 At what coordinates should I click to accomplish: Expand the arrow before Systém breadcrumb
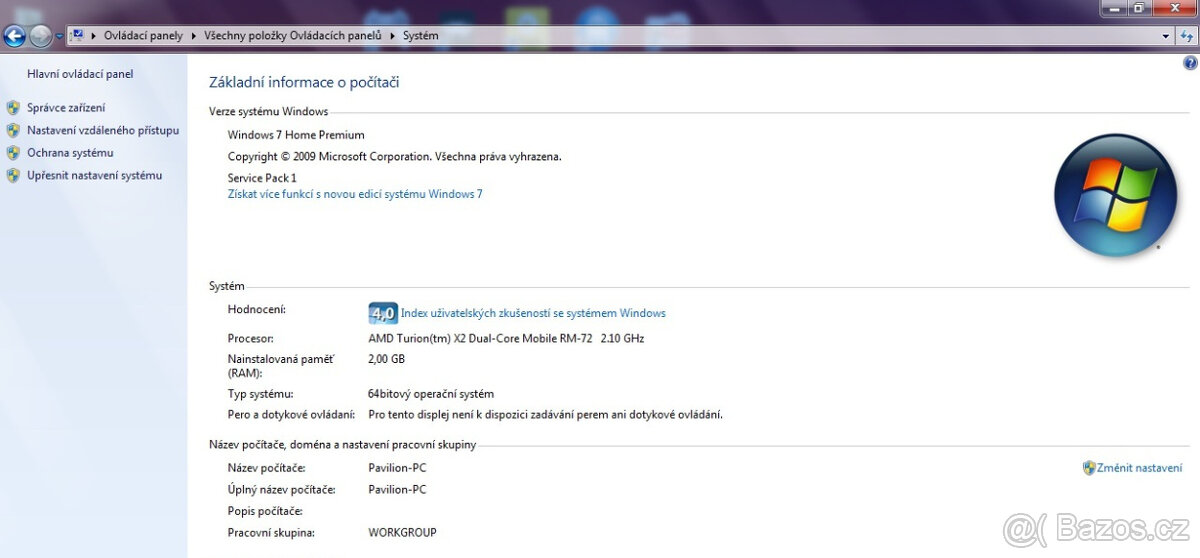tap(393, 36)
